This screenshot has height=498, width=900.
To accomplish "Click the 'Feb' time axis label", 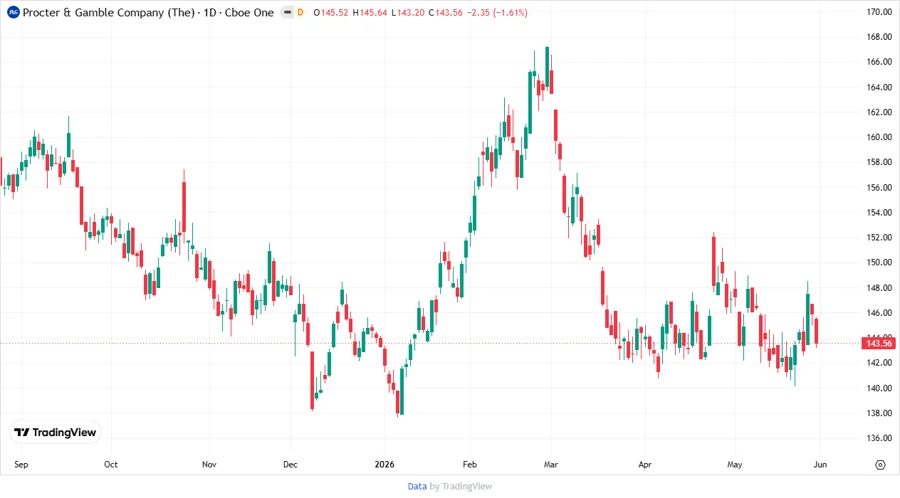I will 470,464.
